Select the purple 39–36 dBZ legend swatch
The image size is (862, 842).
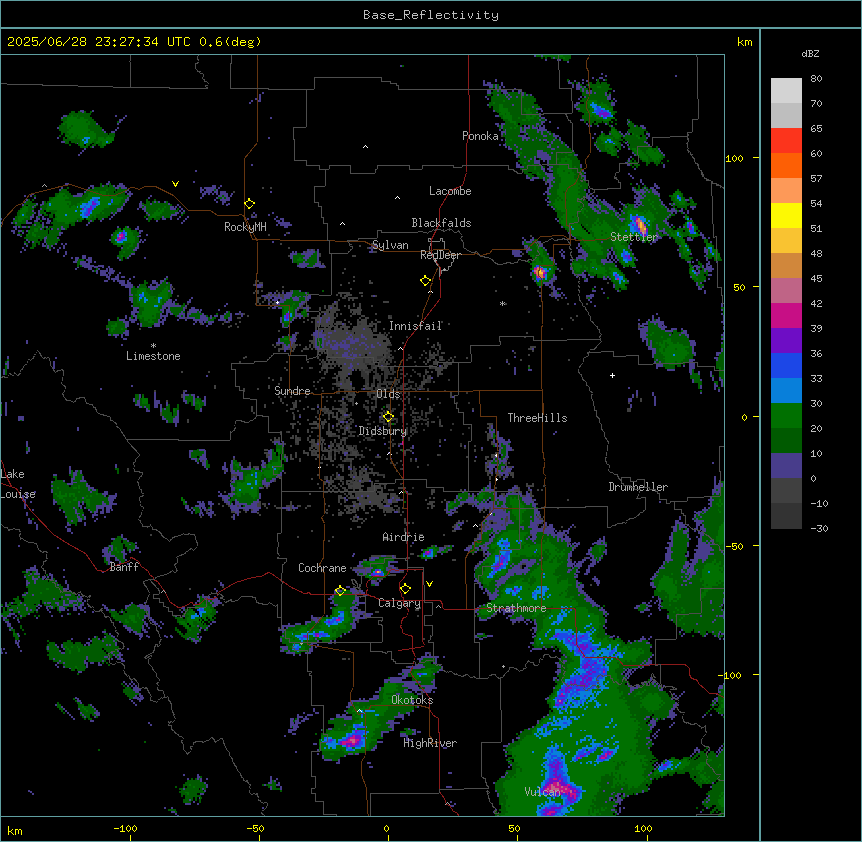(x=786, y=341)
